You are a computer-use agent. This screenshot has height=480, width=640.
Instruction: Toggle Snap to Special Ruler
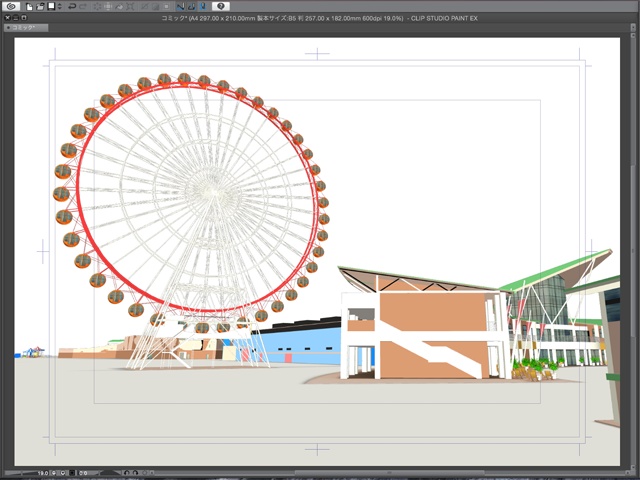[x=190, y=6]
